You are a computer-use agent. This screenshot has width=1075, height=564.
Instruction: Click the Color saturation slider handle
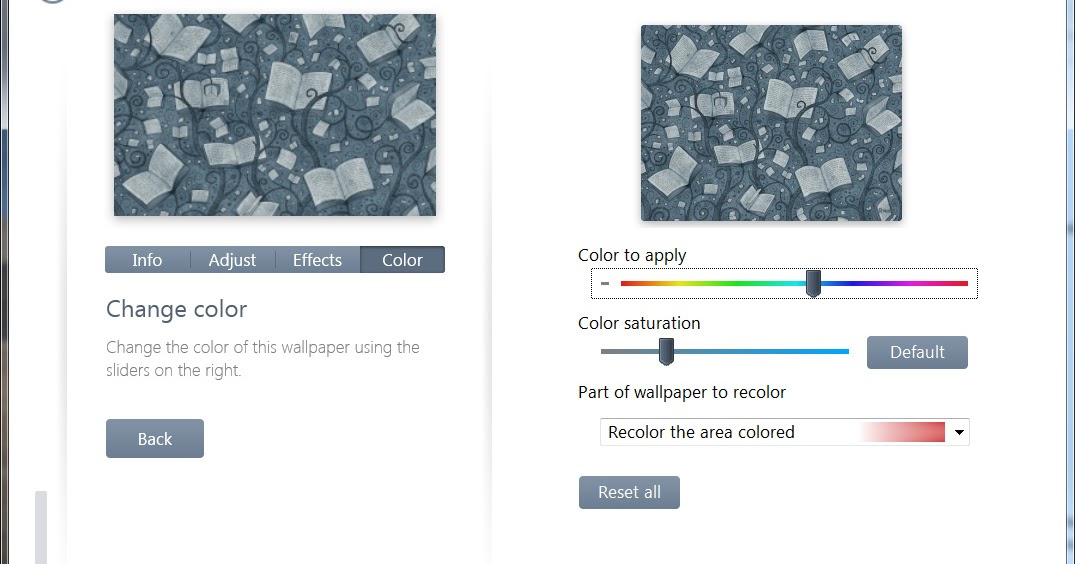pos(666,352)
